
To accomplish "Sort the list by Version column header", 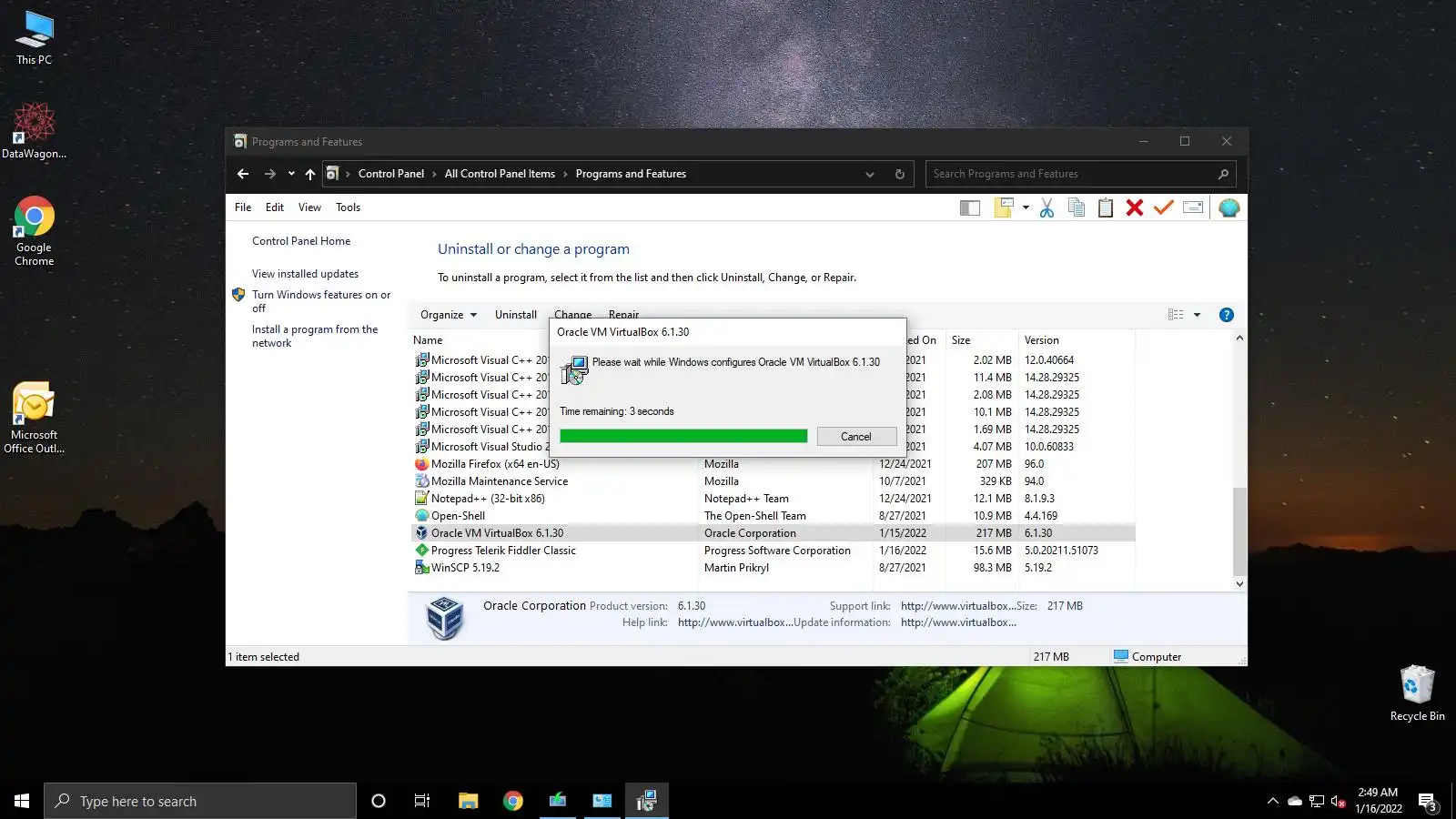I will (x=1042, y=340).
